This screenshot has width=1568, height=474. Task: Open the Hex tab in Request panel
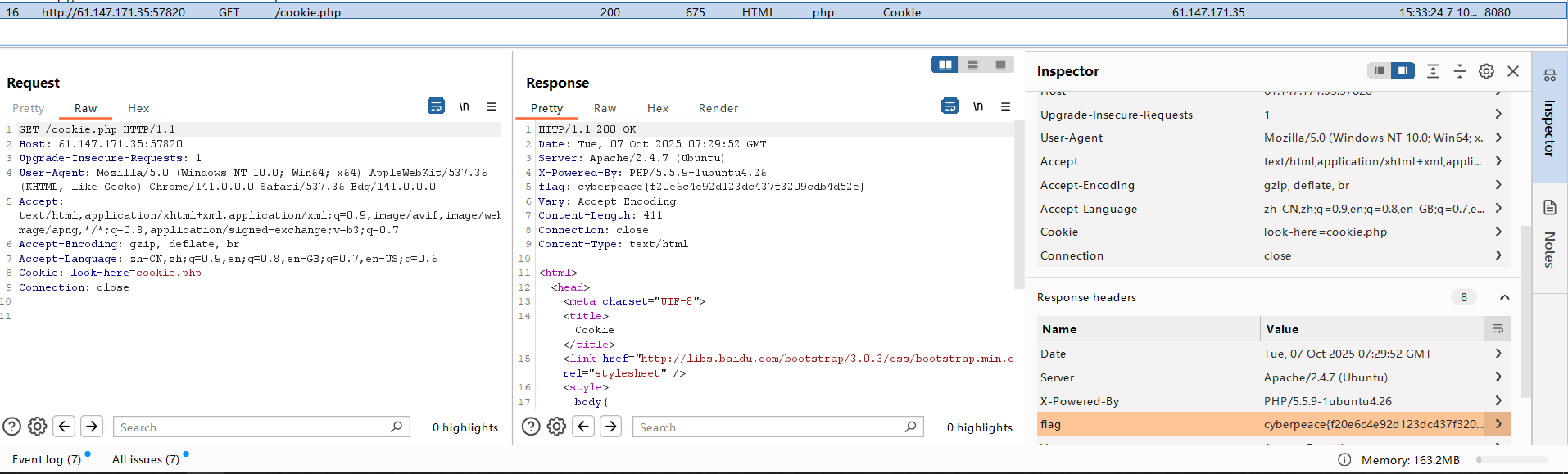(x=138, y=108)
